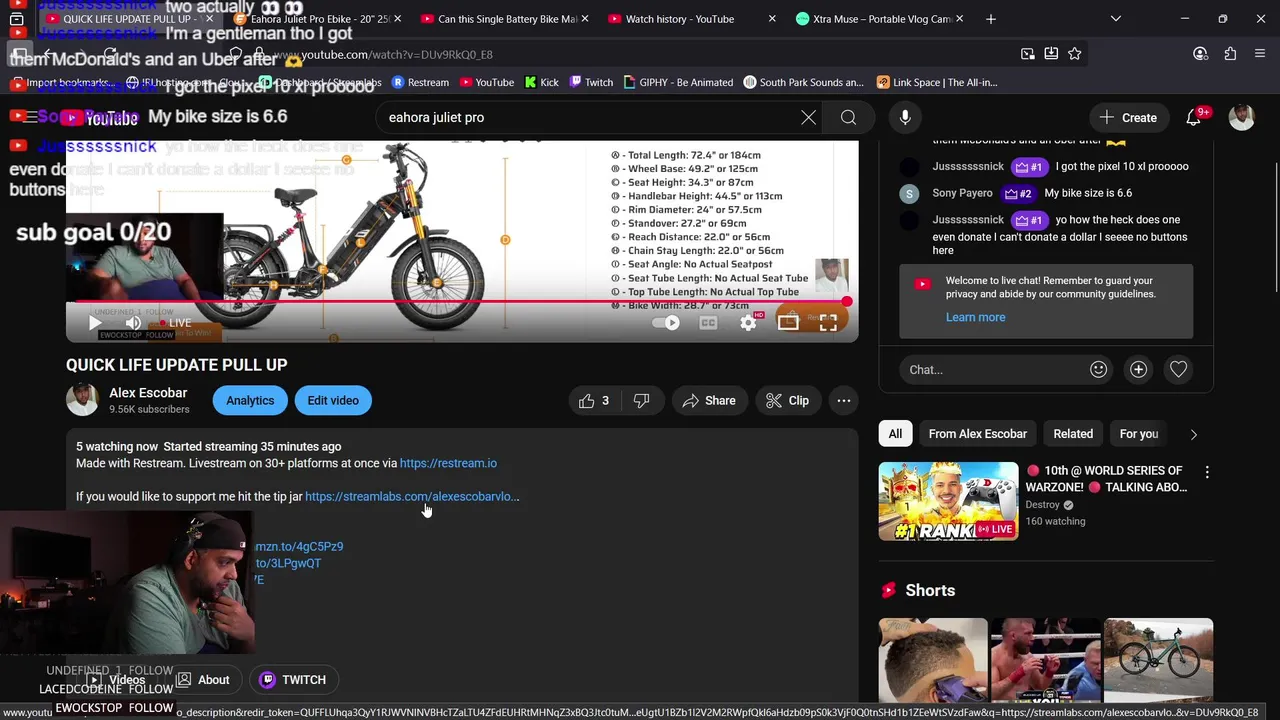Open the Restream bookmark
This screenshot has width=1280, height=720.
pyautogui.click(x=420, y=83)
